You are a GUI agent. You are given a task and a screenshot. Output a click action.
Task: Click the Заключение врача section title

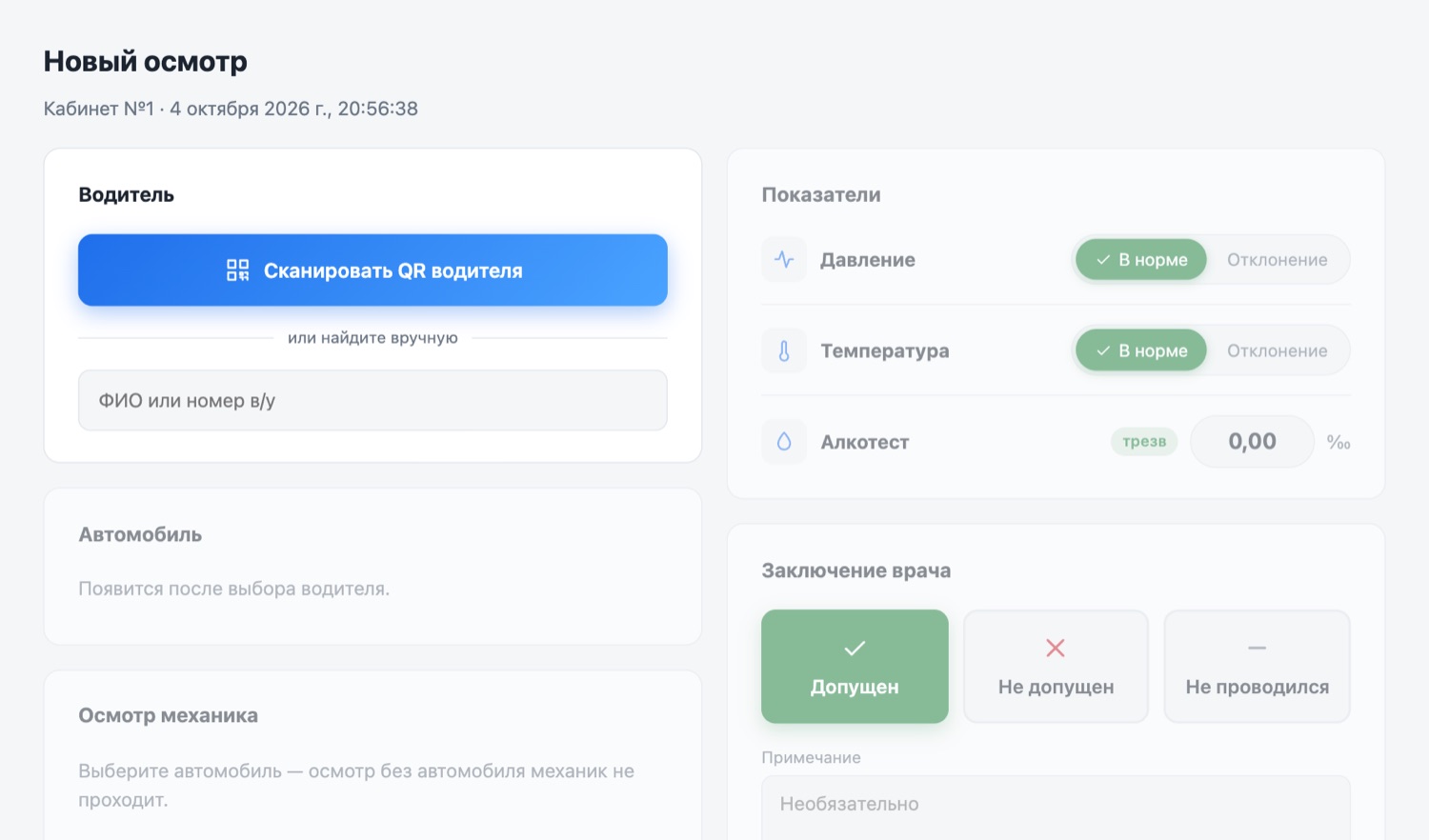856,570
